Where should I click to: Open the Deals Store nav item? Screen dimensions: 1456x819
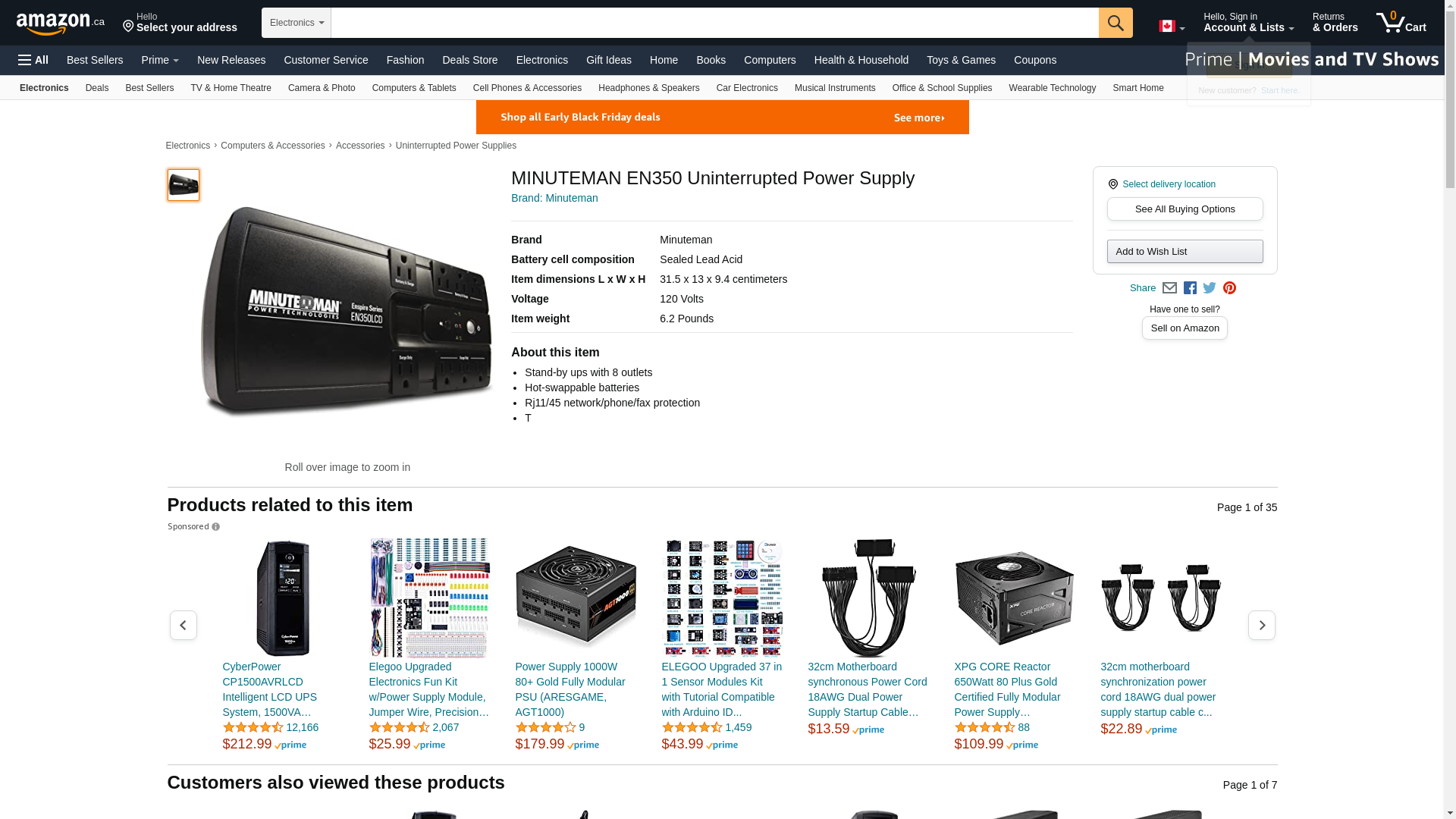(470, 60)
